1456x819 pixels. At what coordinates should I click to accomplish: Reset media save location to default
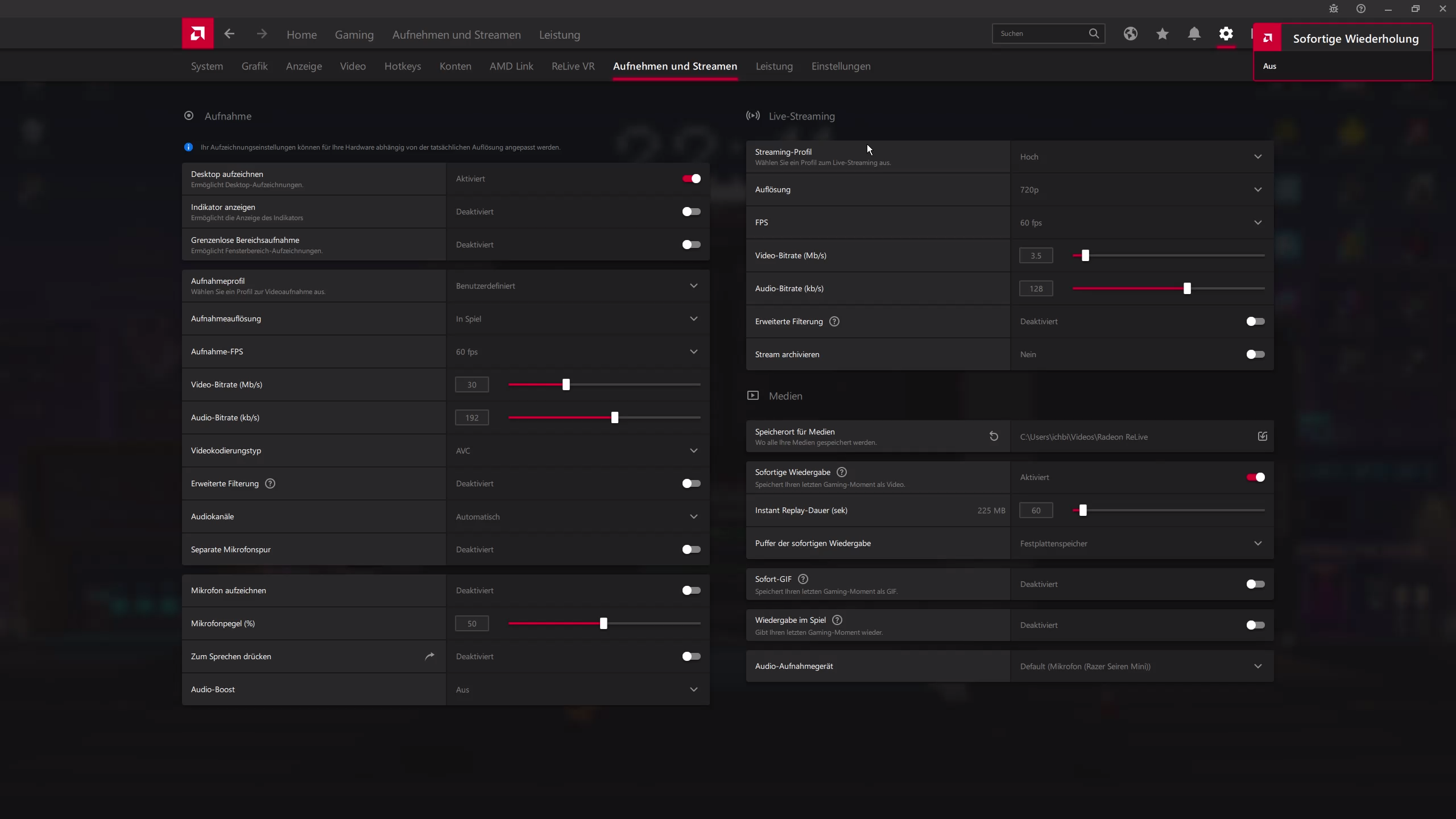point(994,436)
